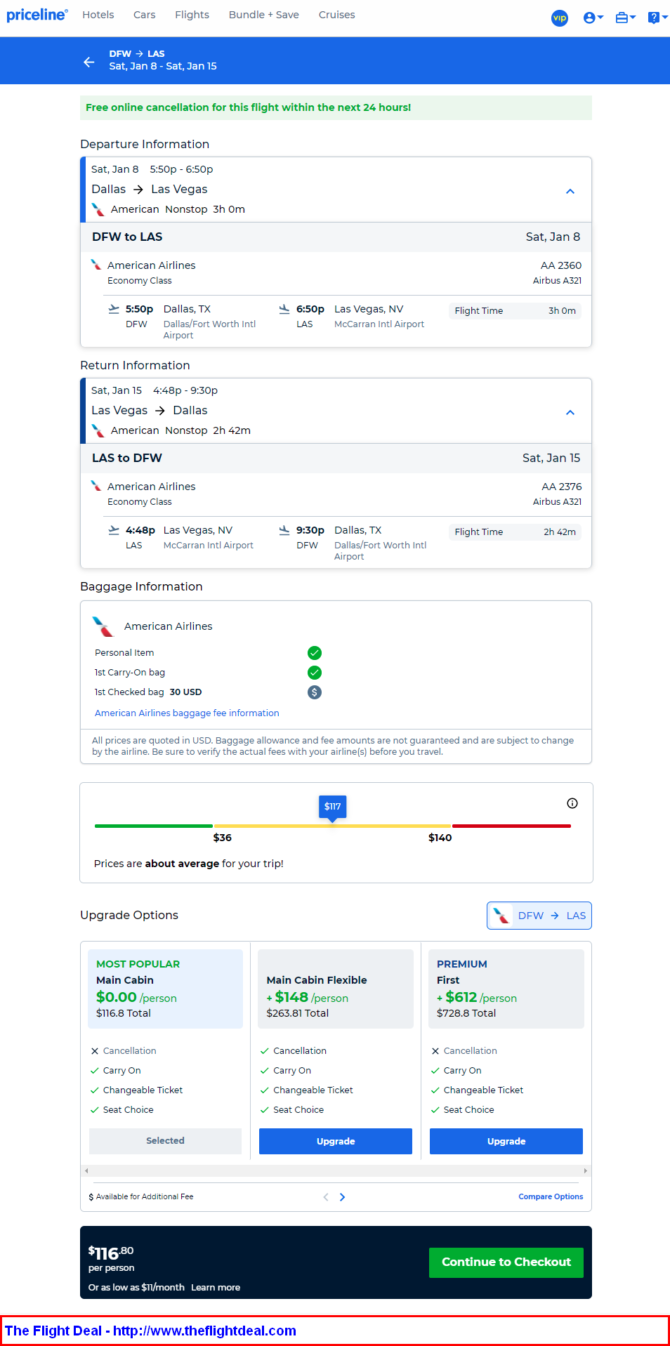Image resolution: width=670 pixels, height=1346 pixels.
Task: Click the American Airlines logo in Sat, Jan 8 summary
Action: click(x=98, y=210)
